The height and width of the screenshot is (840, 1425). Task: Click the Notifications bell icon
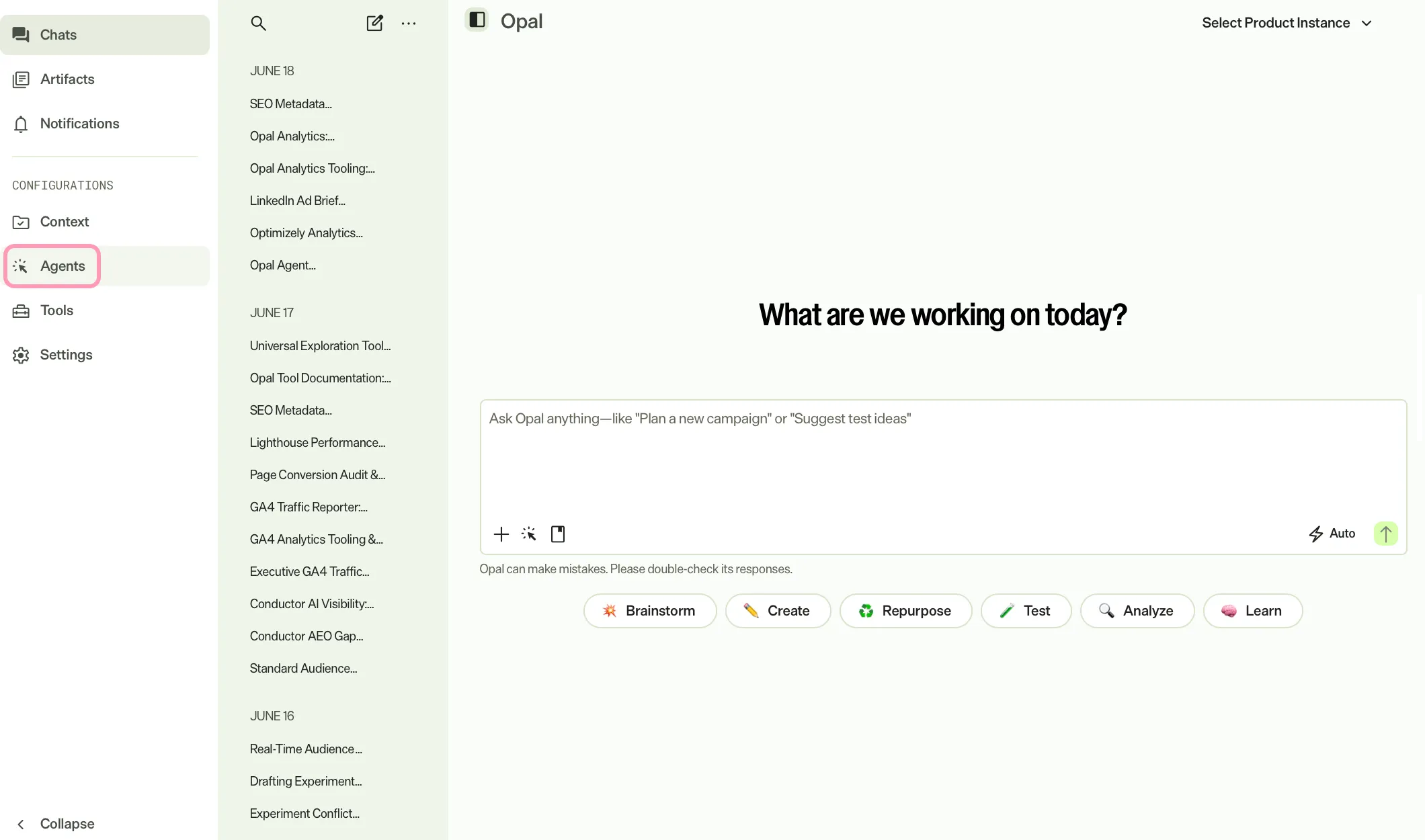coord(21,124)
